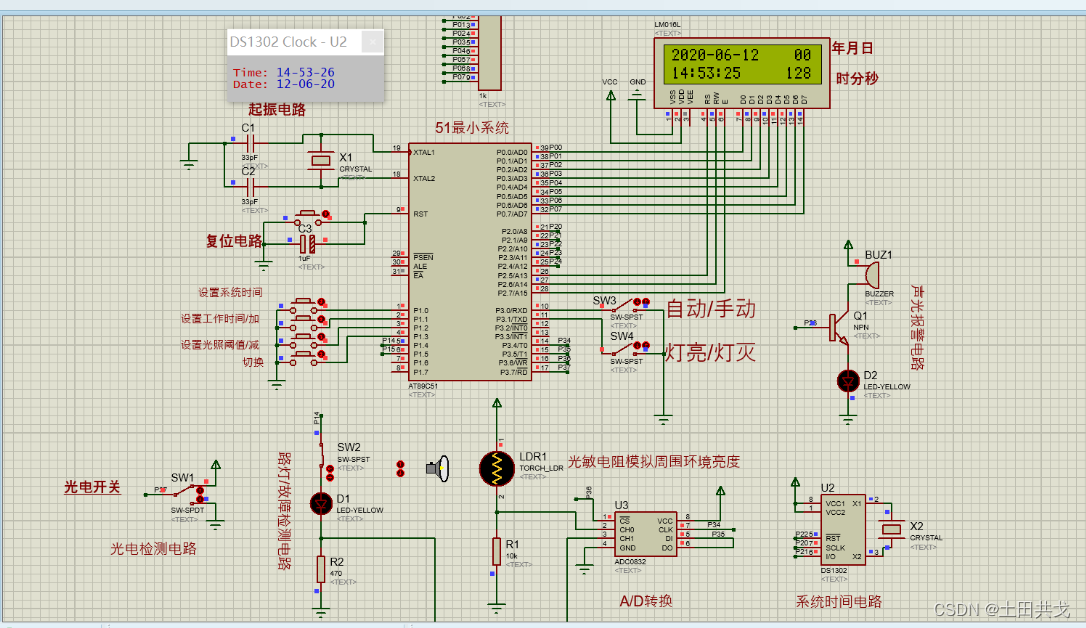Click the 起振电路 label
Screen dimensions: 1086x628
click(277, 109)
